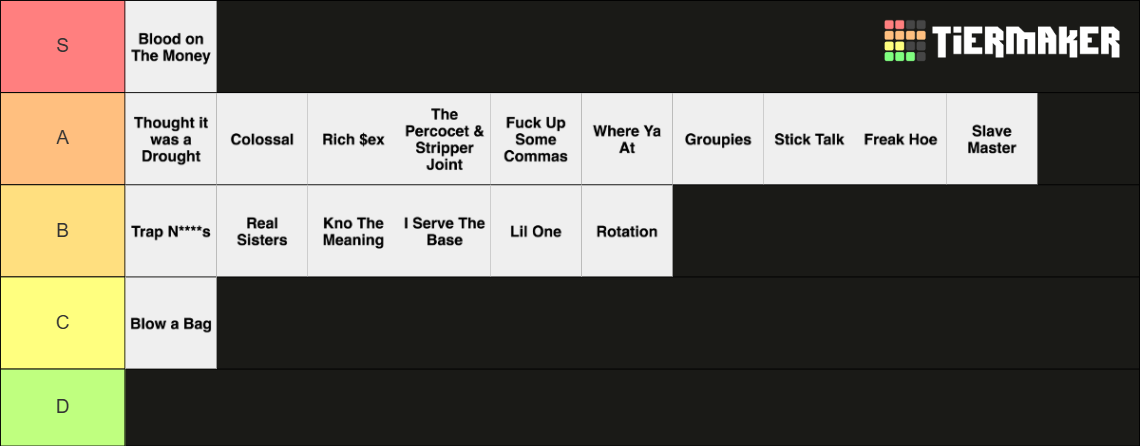The height and width of the screenshot is (446, 1140).
Task: Select the Groupies tile
Action: [x=718, y=138]
